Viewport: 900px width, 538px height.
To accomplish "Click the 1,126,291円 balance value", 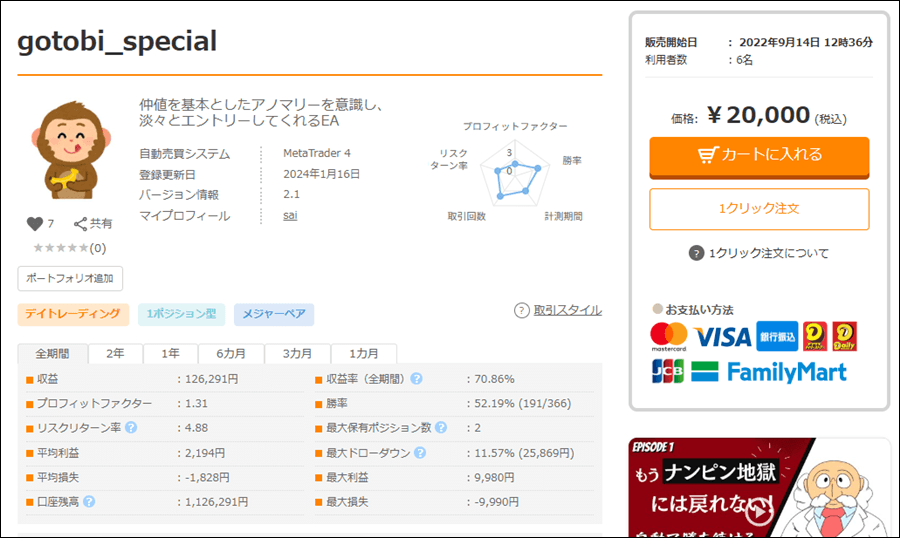I will (216, 502).
